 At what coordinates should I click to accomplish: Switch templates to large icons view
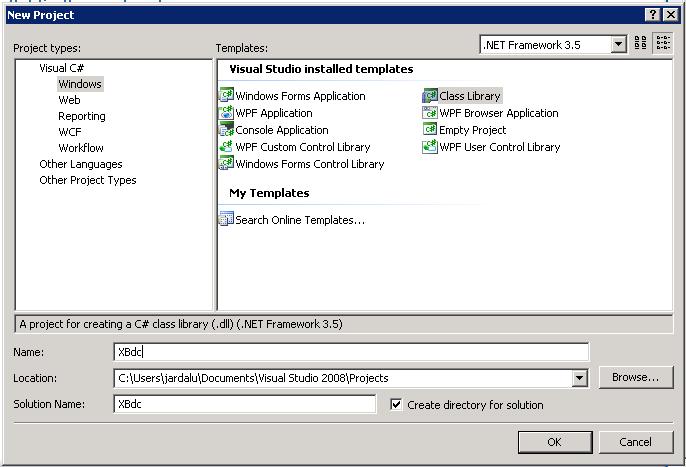[640, 43]
